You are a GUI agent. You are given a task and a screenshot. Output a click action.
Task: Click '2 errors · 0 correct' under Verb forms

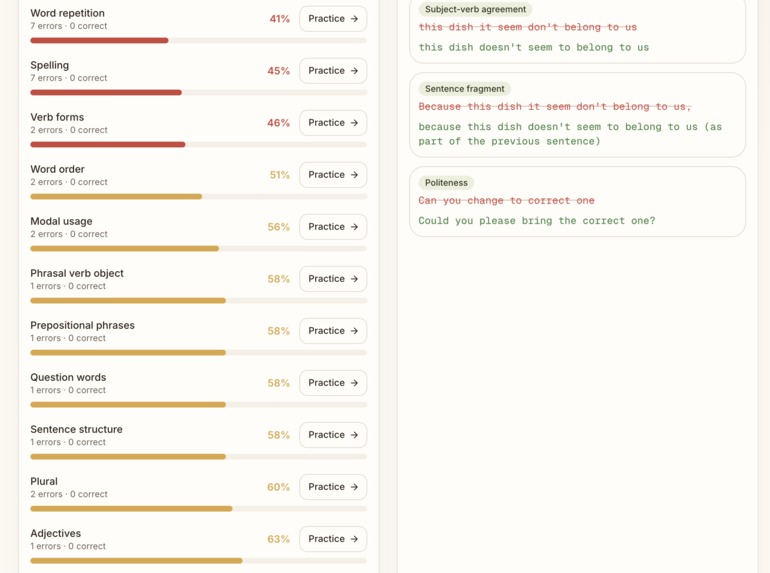point(69,130)
